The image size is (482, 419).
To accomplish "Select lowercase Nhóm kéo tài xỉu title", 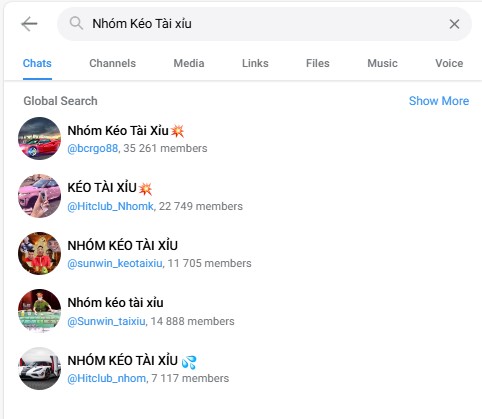I will [x=115, y=303].
